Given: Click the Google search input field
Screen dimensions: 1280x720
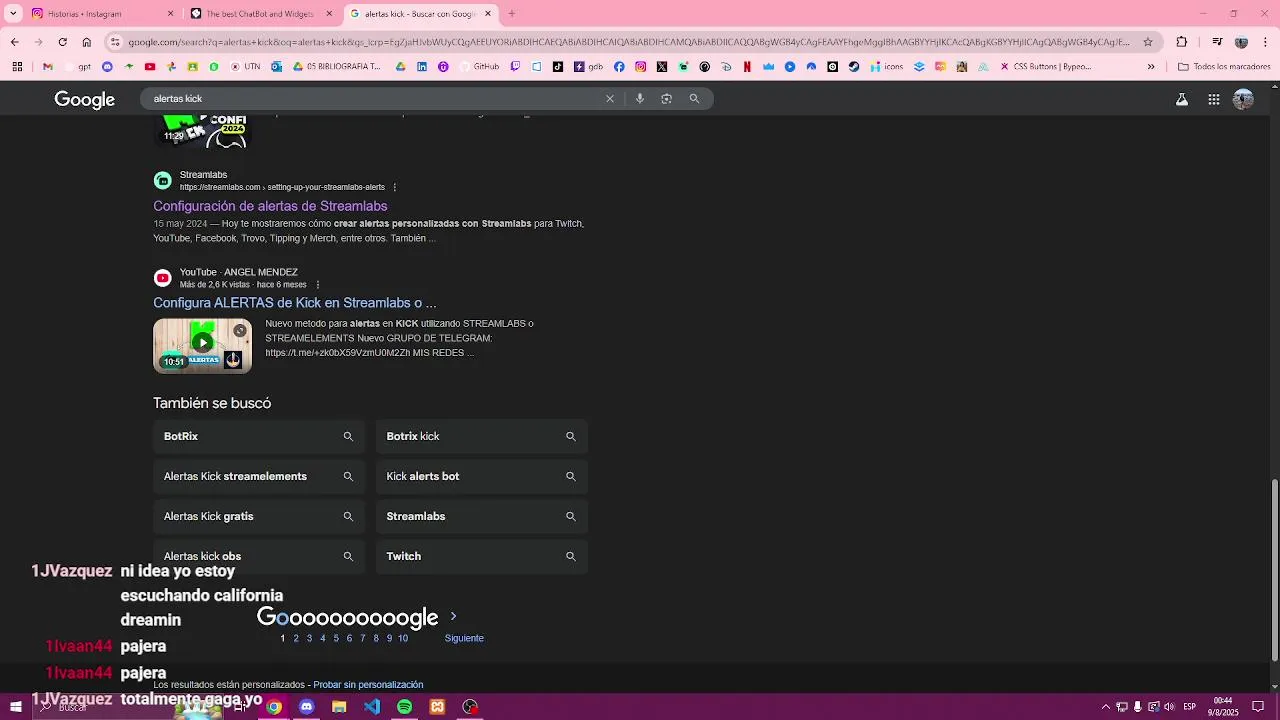Looking at the screenshot, I should coord(370,99).
